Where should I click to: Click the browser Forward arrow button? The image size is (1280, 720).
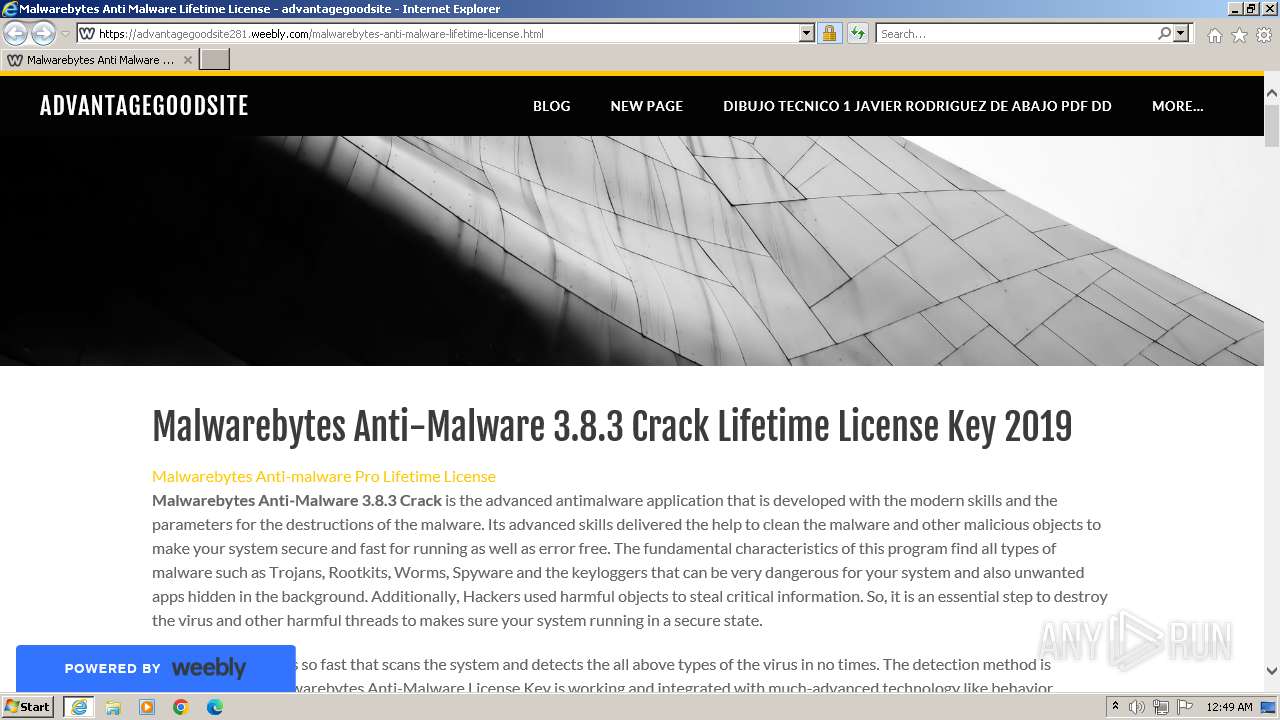tap(43, 33)
